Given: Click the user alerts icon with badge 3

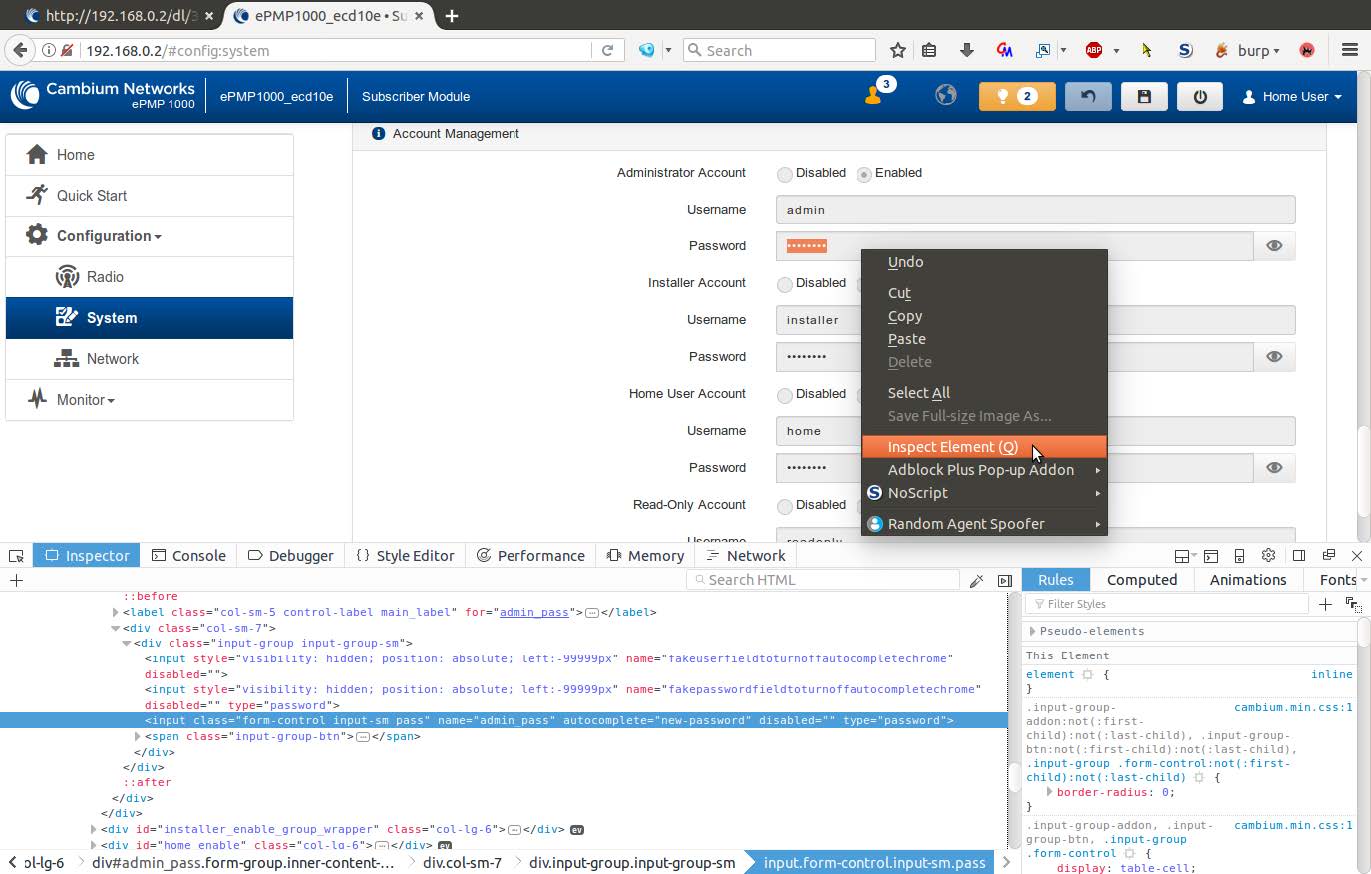Looking at the screenshot, I should click(875, 95).
